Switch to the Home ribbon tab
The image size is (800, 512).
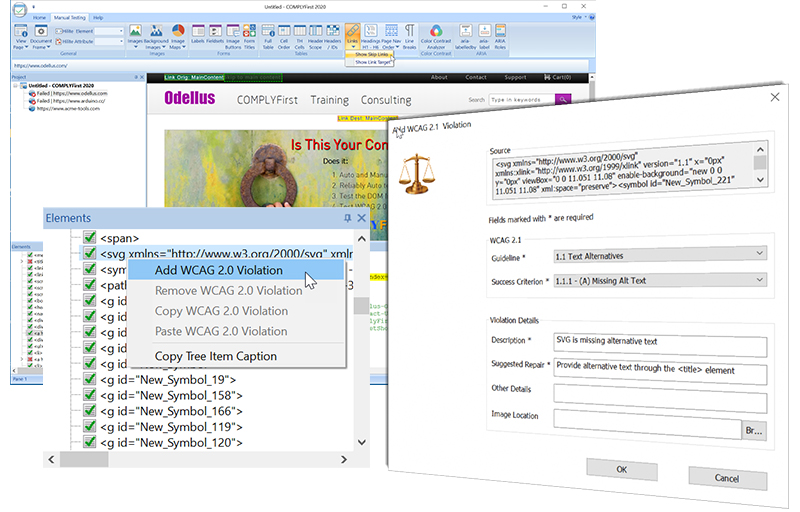pyautogui.click(x=39, y=17)
